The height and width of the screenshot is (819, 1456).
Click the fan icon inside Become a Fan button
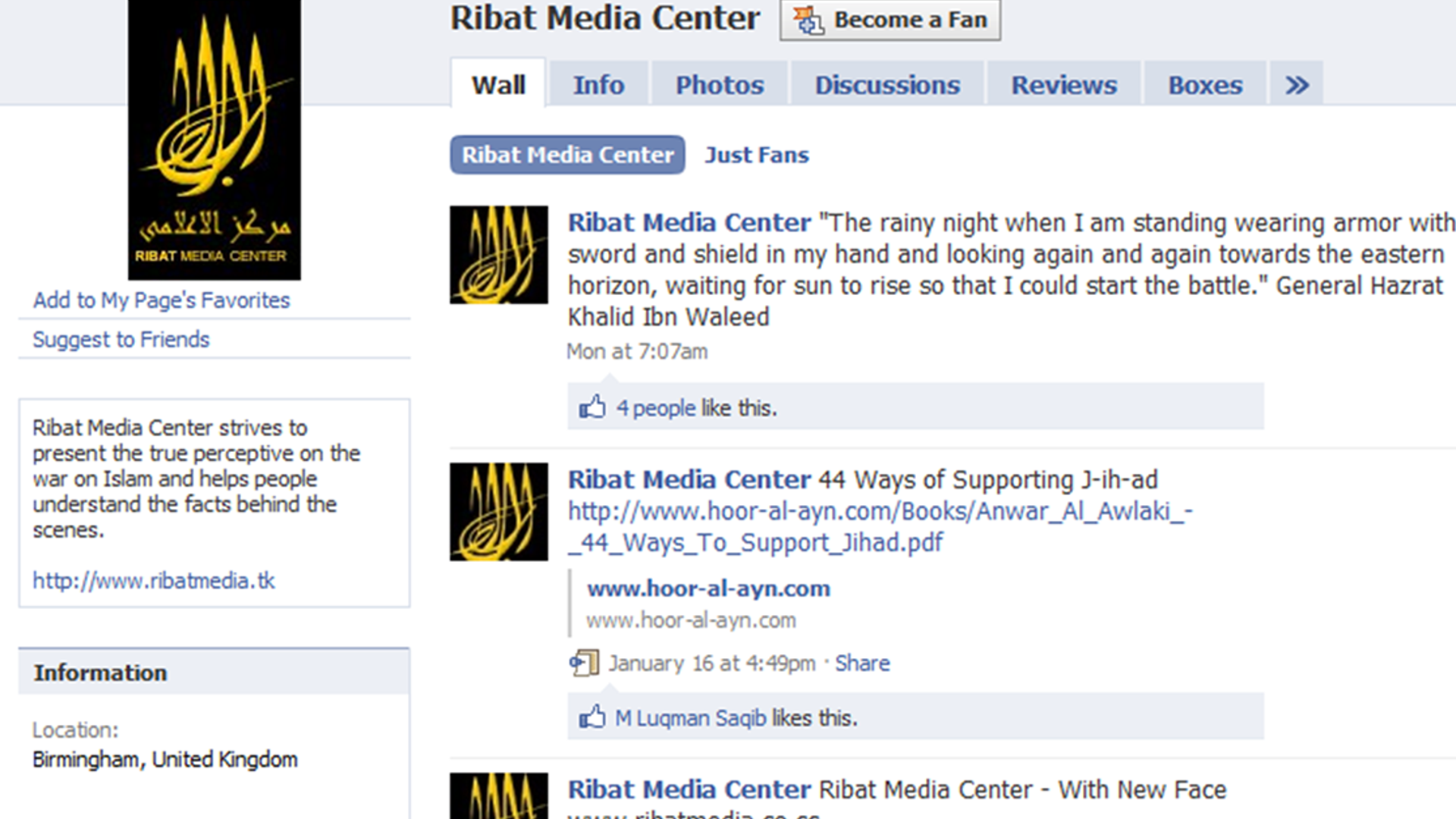tap(808, 20)
